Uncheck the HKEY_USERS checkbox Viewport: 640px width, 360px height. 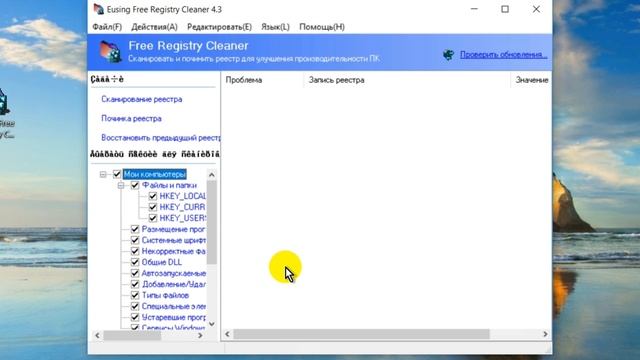[x=153, y=218]
